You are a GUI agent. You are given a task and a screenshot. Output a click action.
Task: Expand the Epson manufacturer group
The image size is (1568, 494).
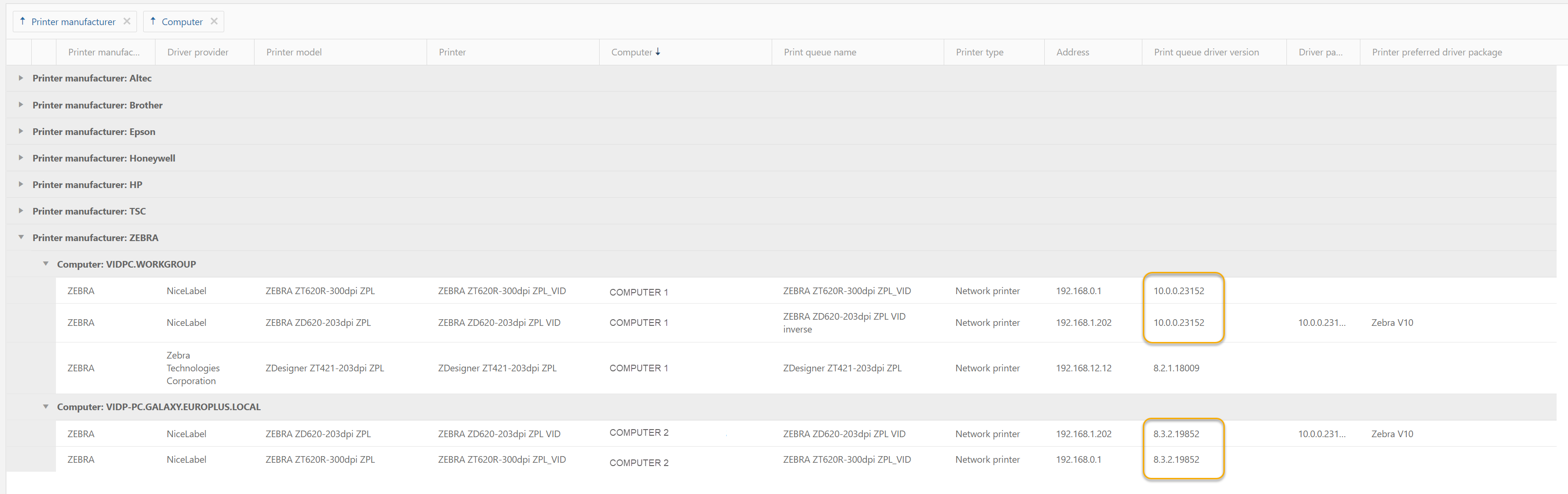point(21,131)
